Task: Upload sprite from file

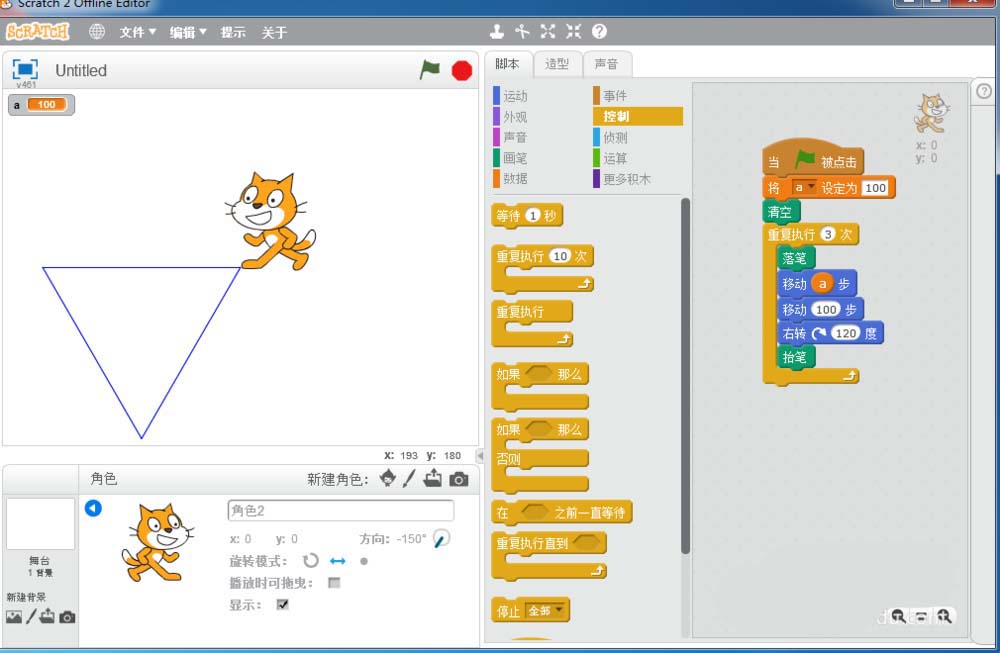Action: 432,478
